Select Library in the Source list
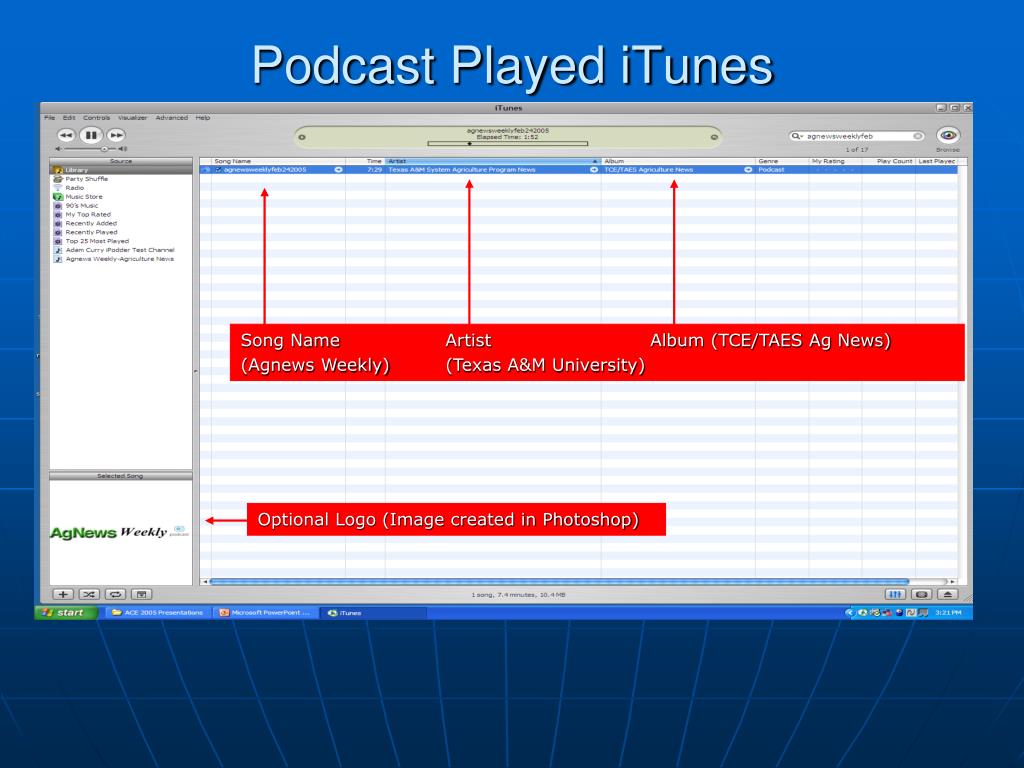Viewport: 1024px width, 768px height. [121, 170]
